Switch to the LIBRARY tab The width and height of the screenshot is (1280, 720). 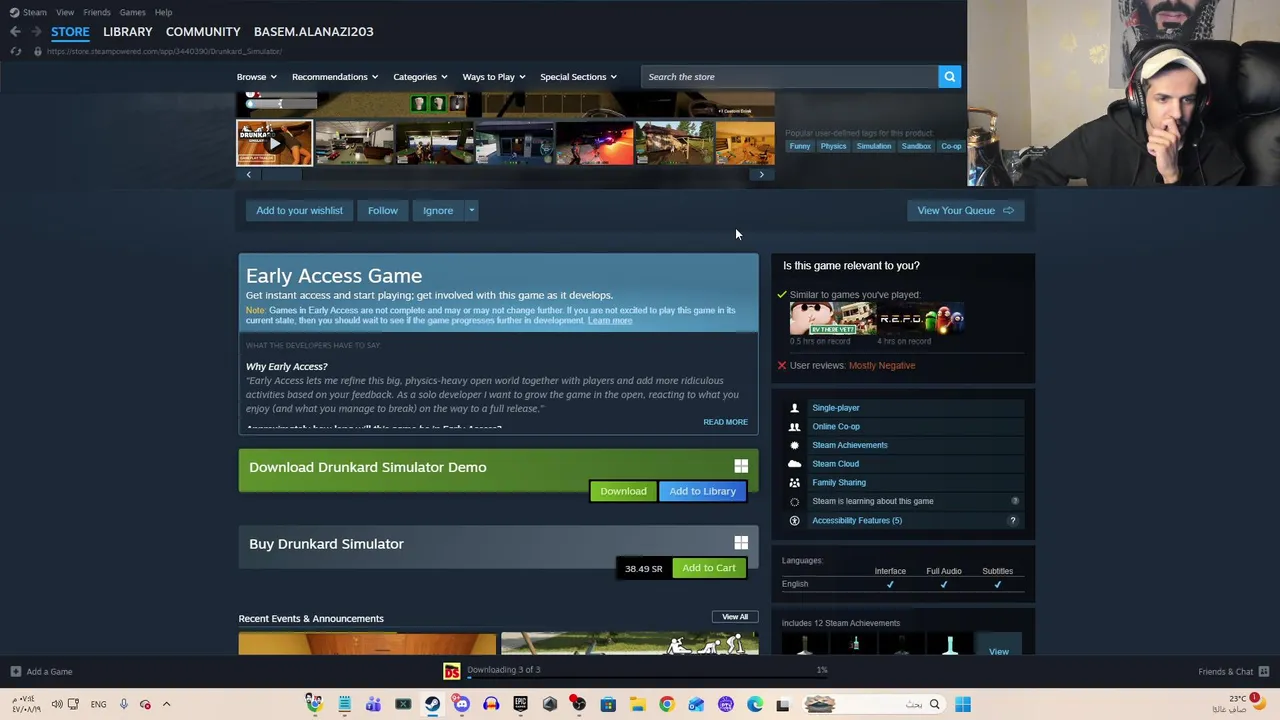point(128,32)
